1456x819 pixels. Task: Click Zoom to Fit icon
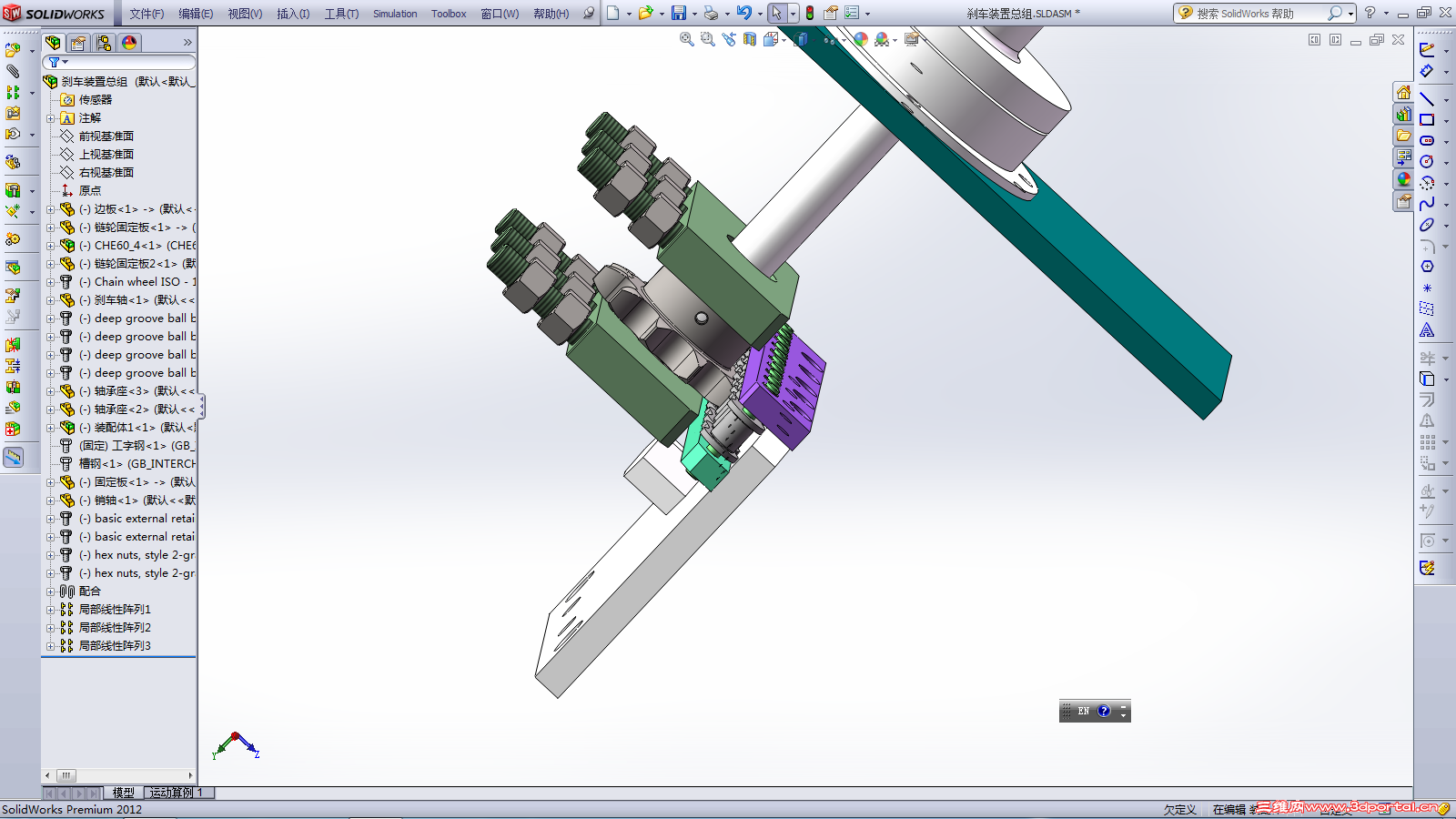pyautogui.click(x=687, y=39)
